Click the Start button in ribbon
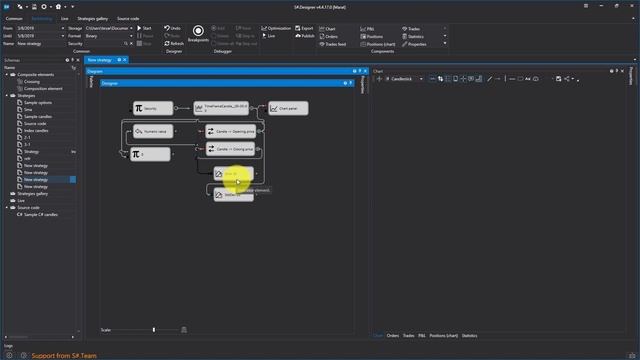Viewport: 640px width, 360px height. click(x=144, y=28)
